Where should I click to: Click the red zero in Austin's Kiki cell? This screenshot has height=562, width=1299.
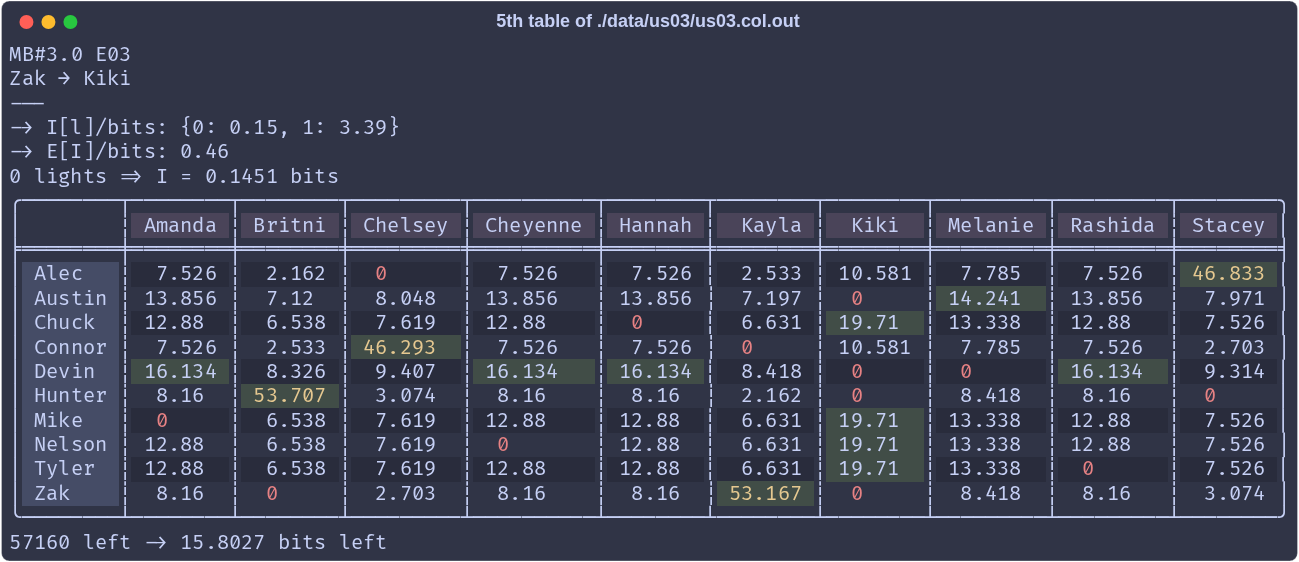coord(857,298)
